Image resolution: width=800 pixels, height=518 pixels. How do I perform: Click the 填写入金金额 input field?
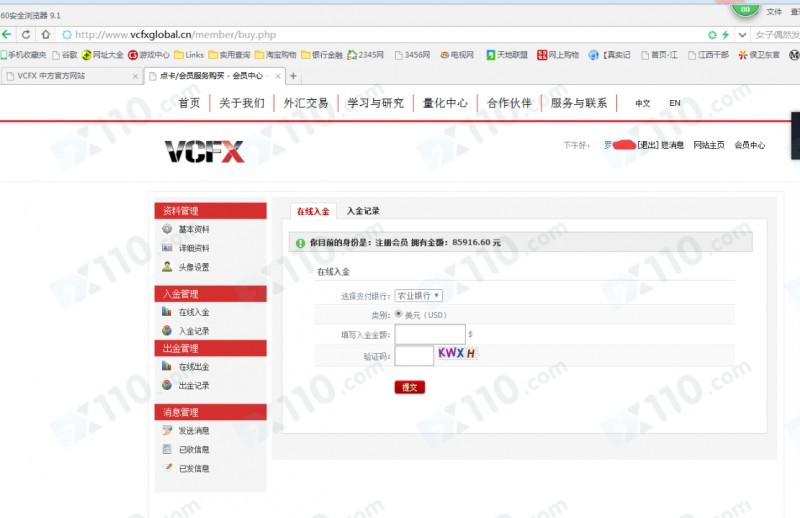pyautogui.click(x=430, y=334)
